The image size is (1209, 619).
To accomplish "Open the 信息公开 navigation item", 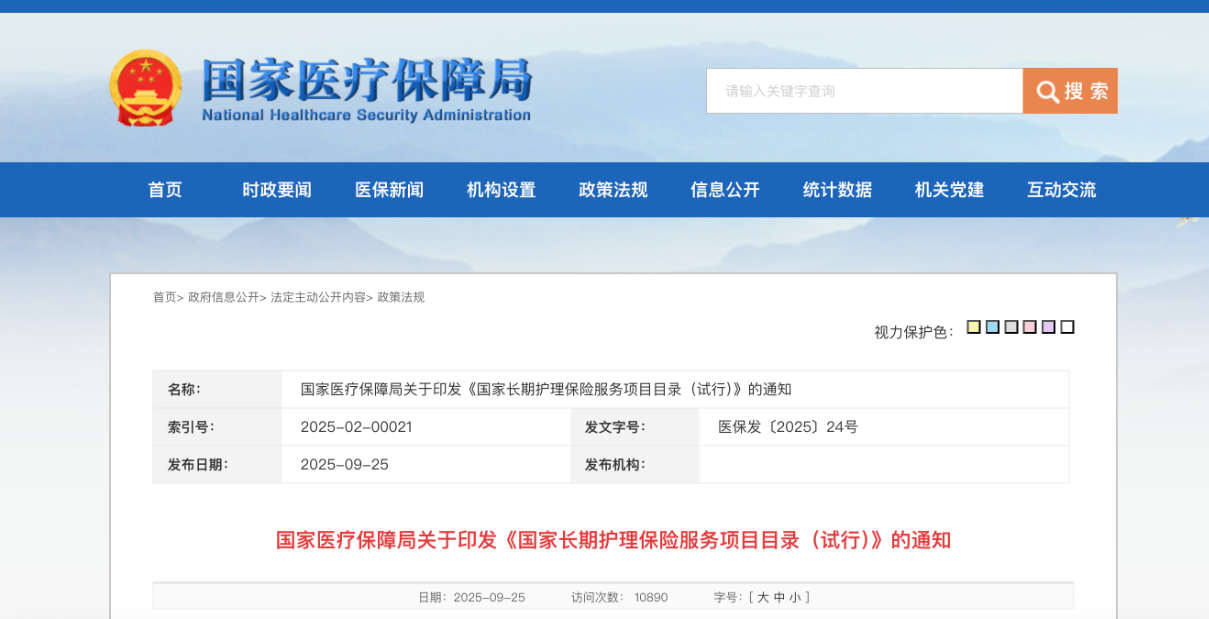I will click(725, 190).
